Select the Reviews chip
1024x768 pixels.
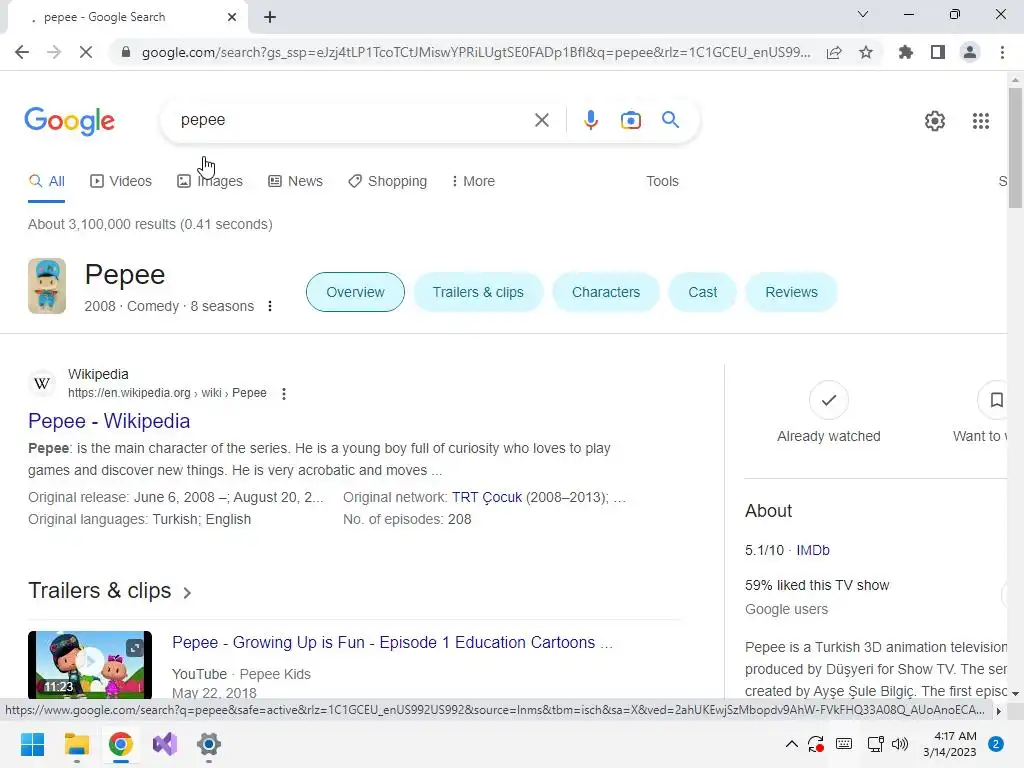pos(792,292)
